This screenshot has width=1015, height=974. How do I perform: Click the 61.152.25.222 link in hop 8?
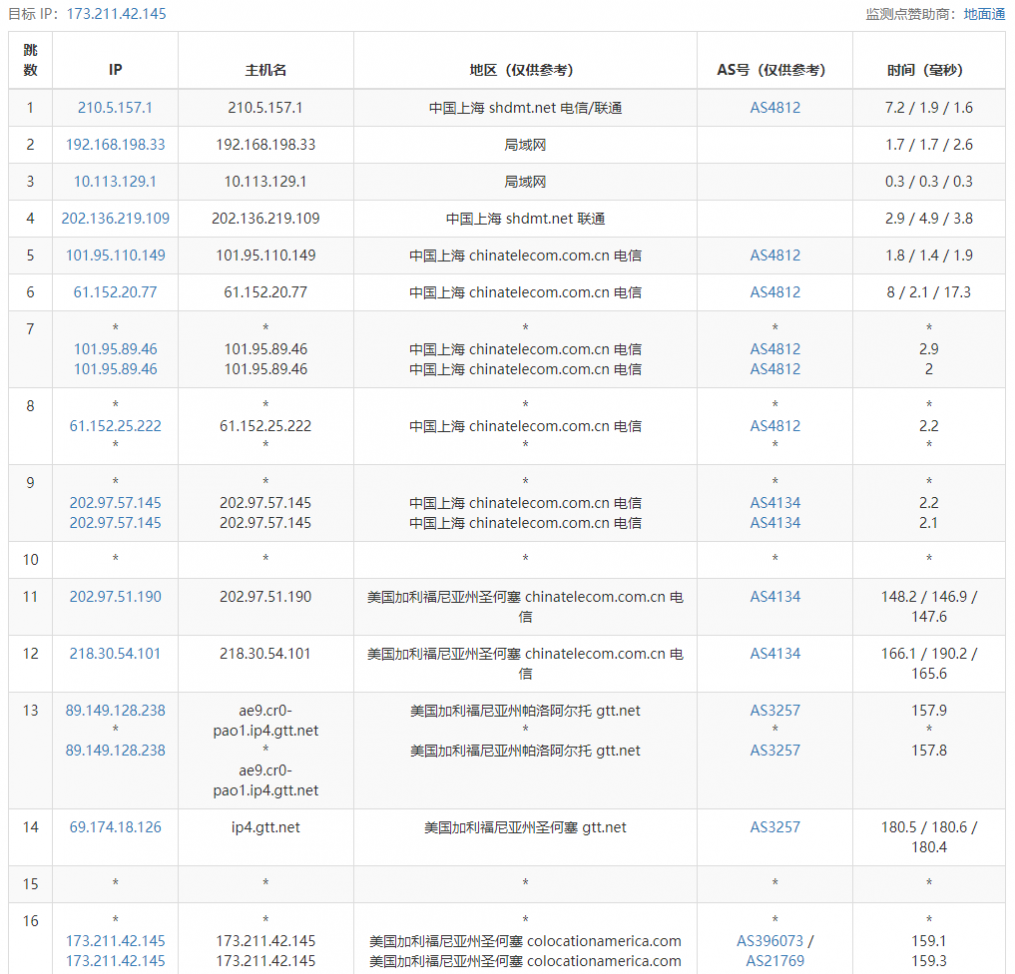[x=115, y=426]
